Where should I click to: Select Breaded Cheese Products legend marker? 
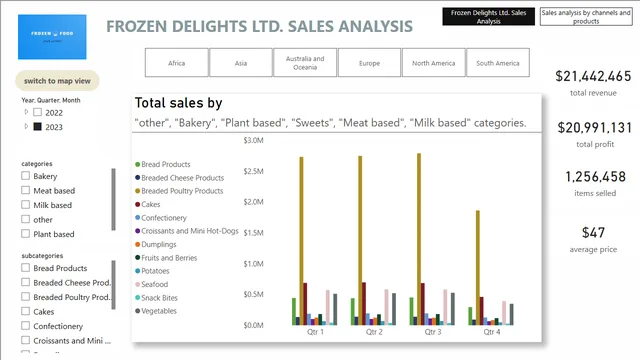click(x=138, y=178)
